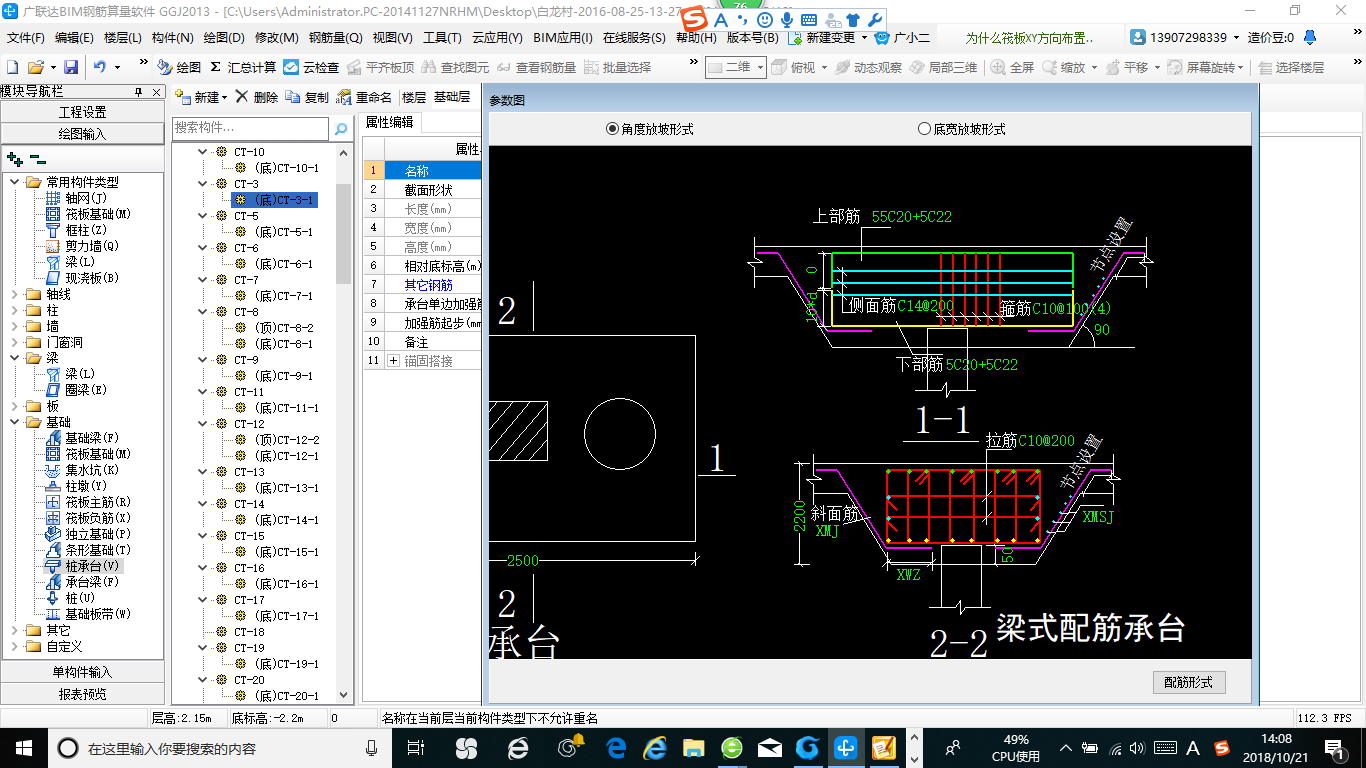
Task: Select 轴网(J) grid in the navigation tree
Action: [x=76, y=198]
